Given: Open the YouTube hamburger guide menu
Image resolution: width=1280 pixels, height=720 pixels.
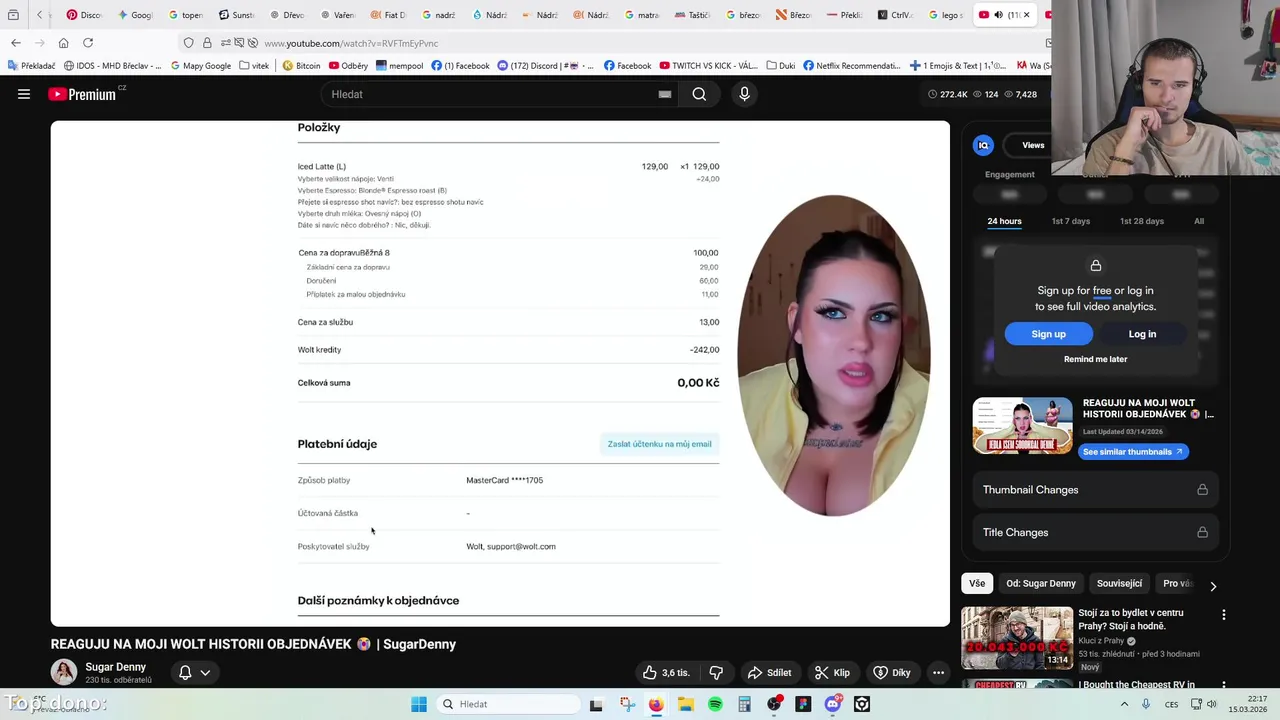Looking at the screenshot, I should tap(24, 94).
